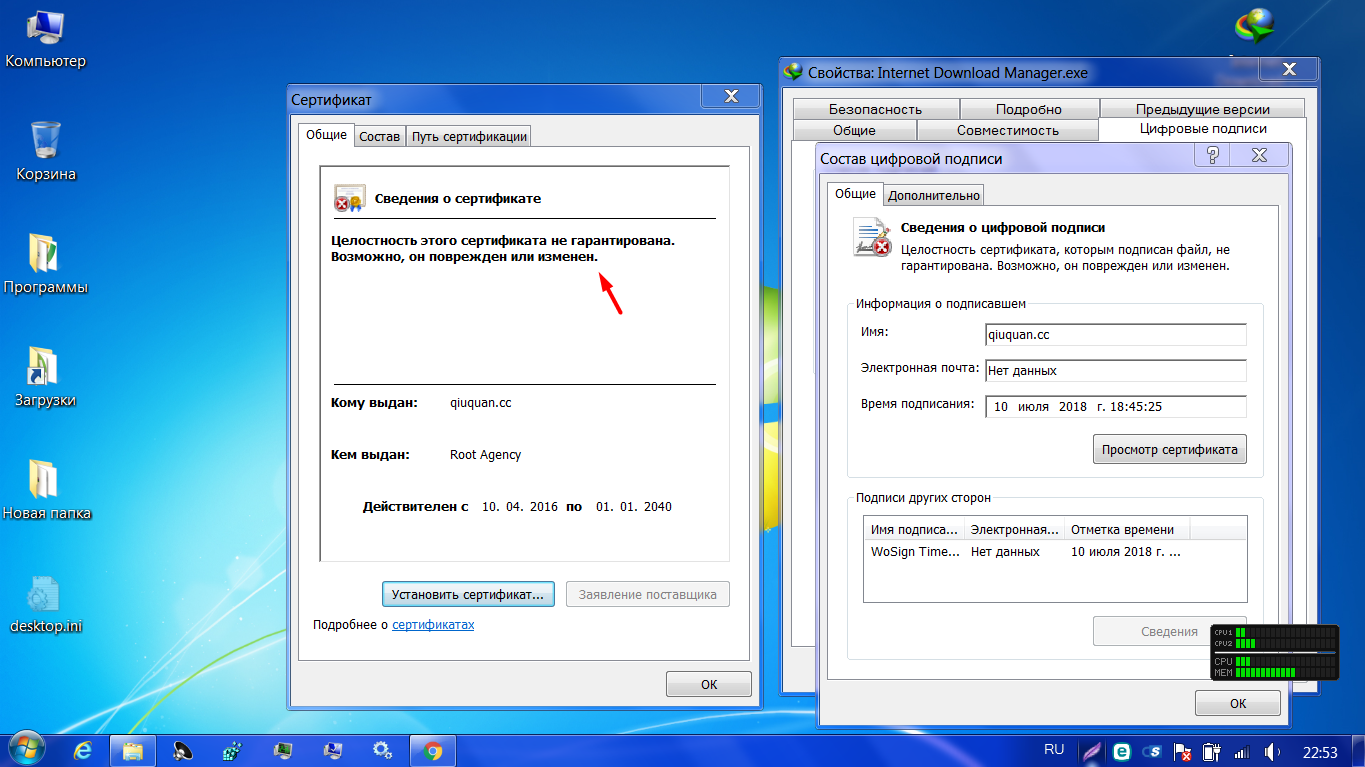The height and width of the screenshot is (767, 1365).
Task: Open the ESET tray icon
Action: (x=1122, y=750)
